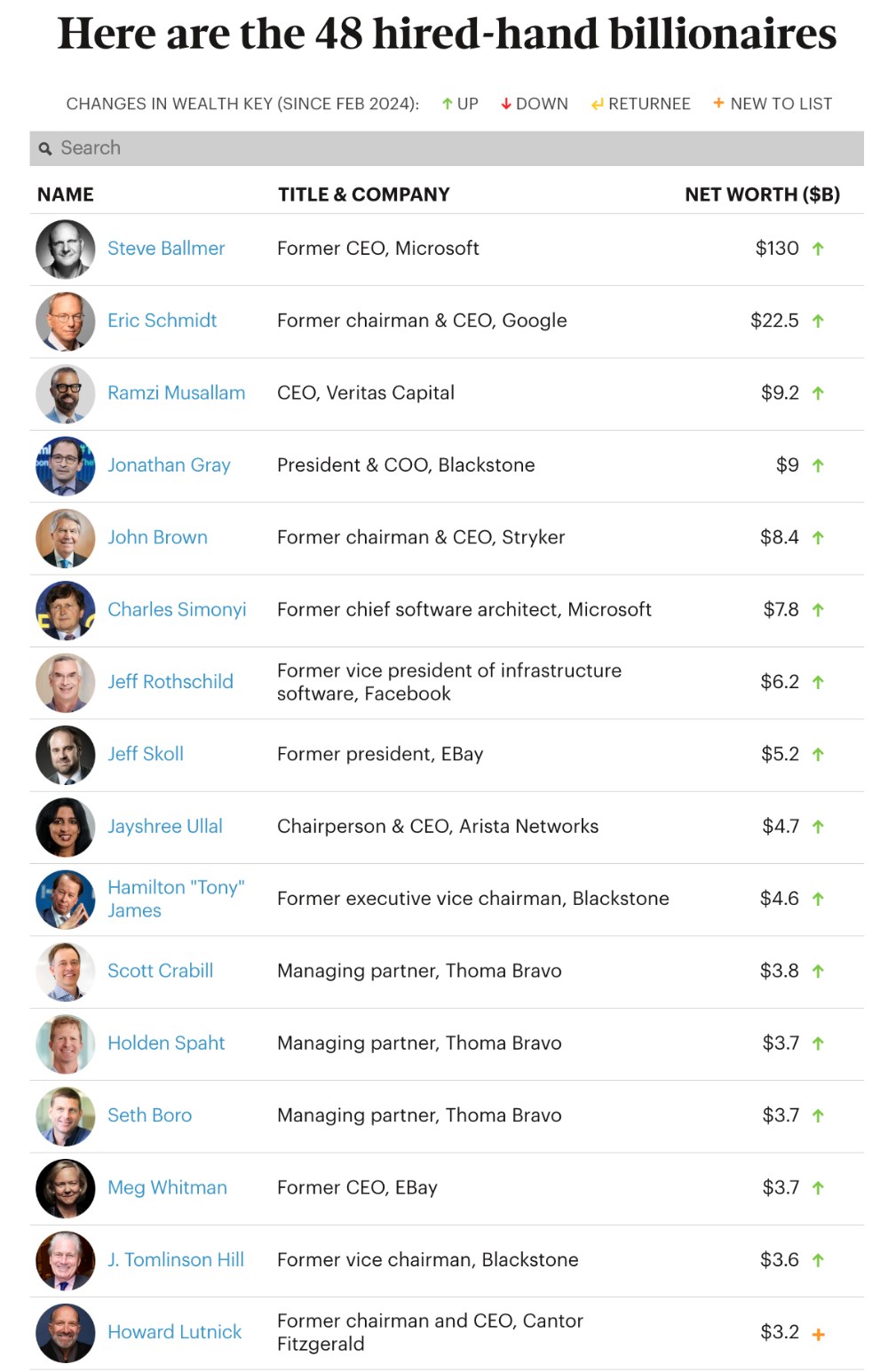888x1372 pixels.
Task: Open Ramzi Musallam's profile link
Action: [176, 393]
